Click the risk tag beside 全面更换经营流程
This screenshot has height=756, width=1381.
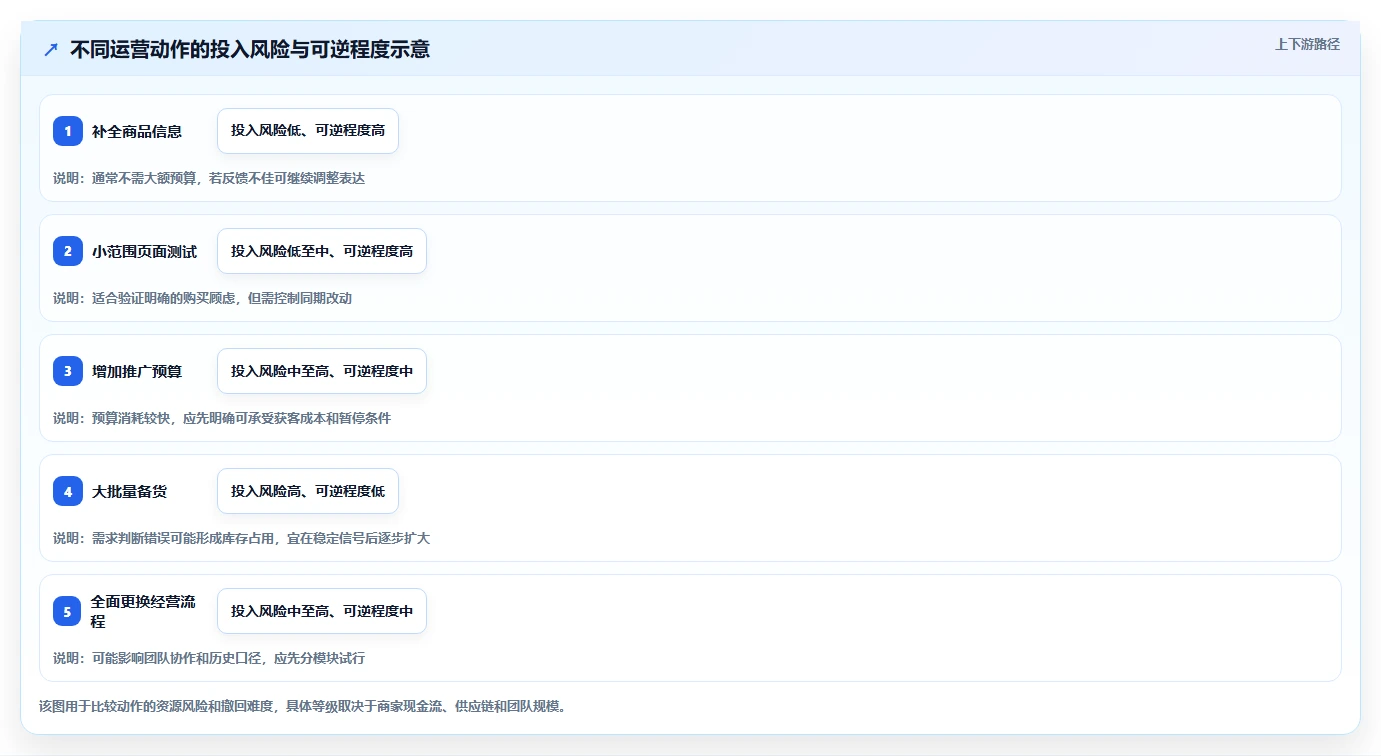pos(322,611)
